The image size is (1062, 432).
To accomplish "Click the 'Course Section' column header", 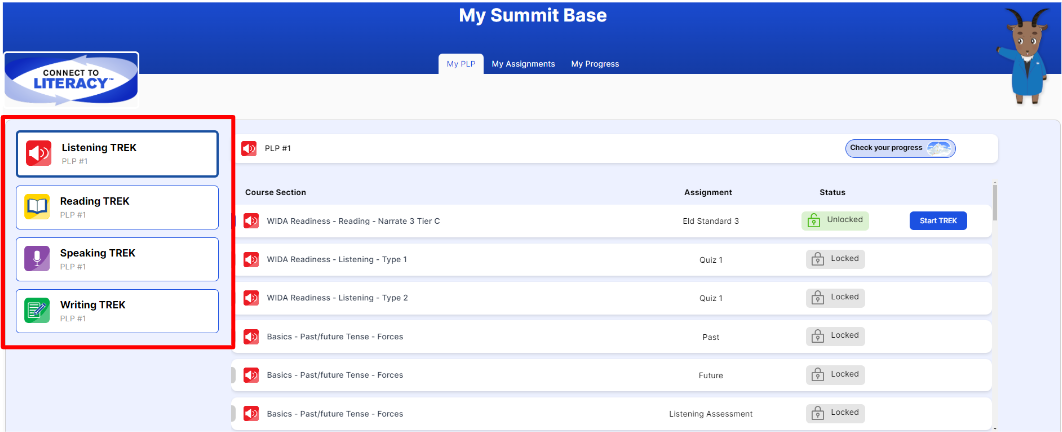I will [276, 192].
